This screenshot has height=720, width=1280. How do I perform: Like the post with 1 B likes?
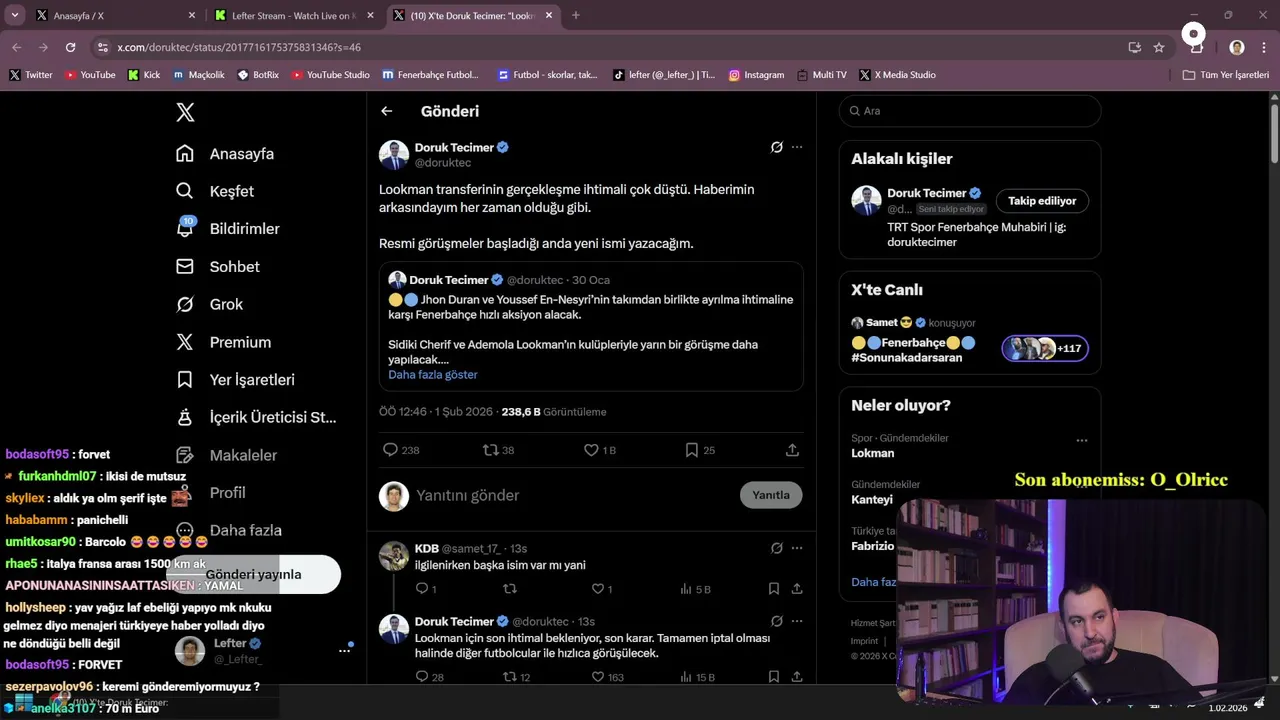click(x=600, y=450)
